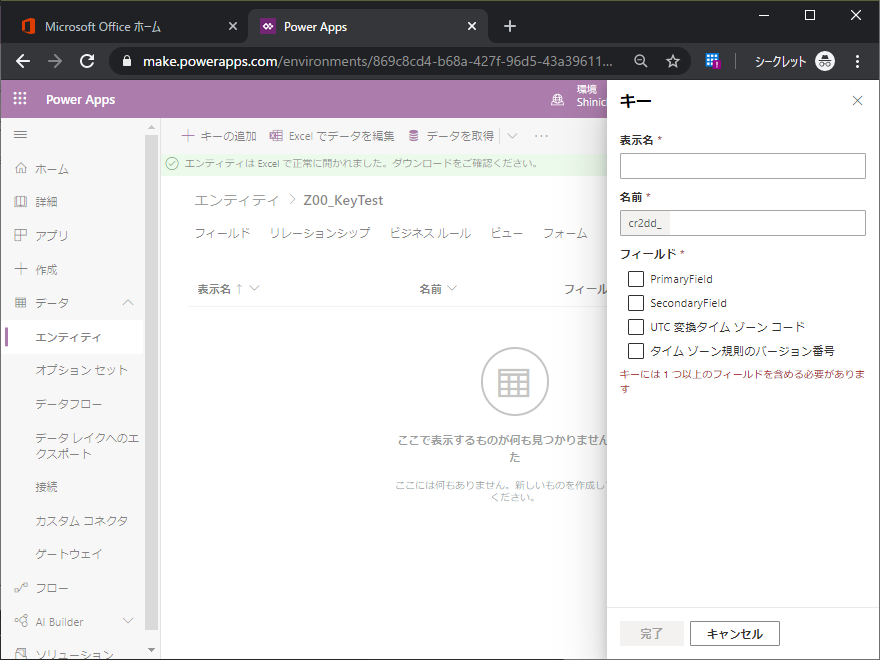Click the キャンセル button
The height and width of the screenshot is (660, 880).
(x=735, y=634)
